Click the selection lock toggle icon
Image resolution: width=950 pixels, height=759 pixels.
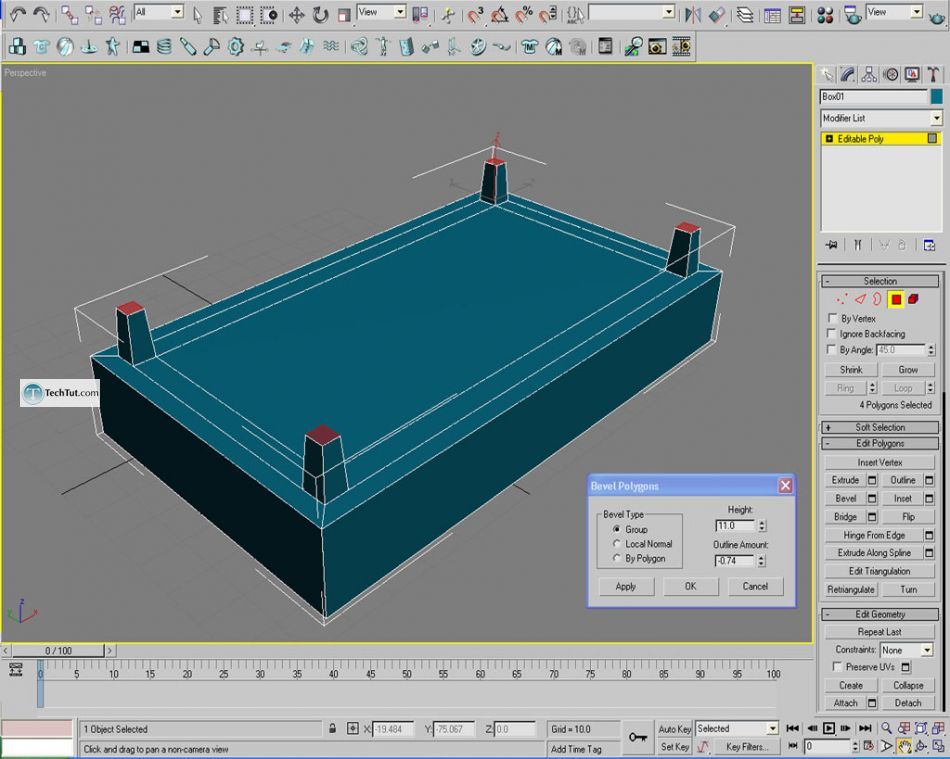click(332, 729)
